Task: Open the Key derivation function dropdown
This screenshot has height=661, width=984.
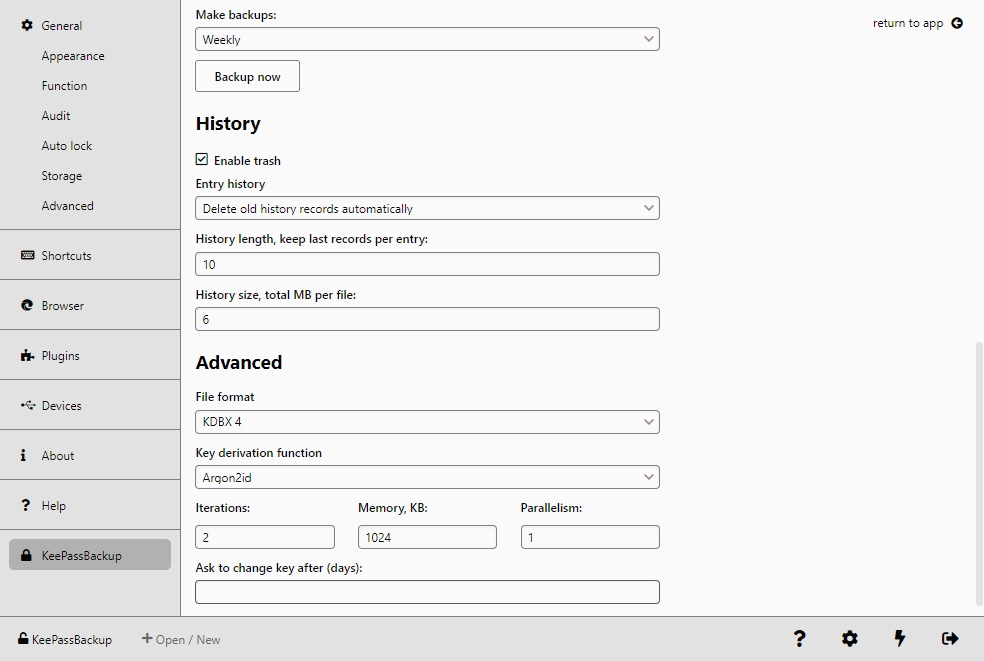Action: pyautogui.click(x=427, y=477)
